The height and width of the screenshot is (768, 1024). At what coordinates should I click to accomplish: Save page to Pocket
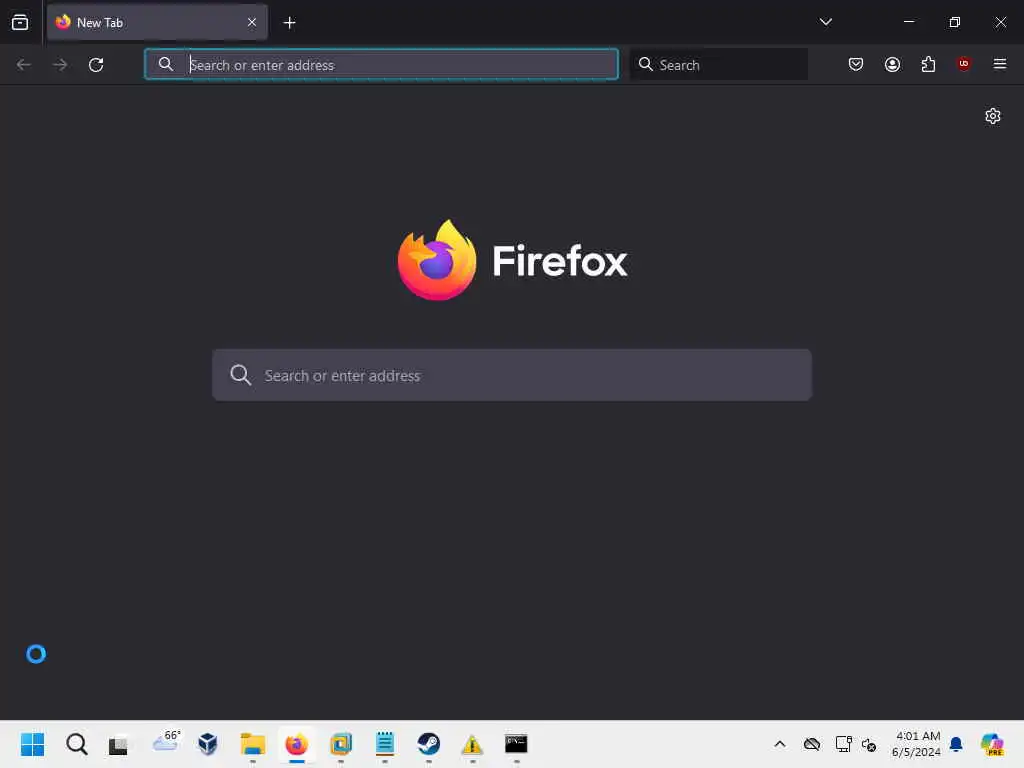tap(856, 64)
